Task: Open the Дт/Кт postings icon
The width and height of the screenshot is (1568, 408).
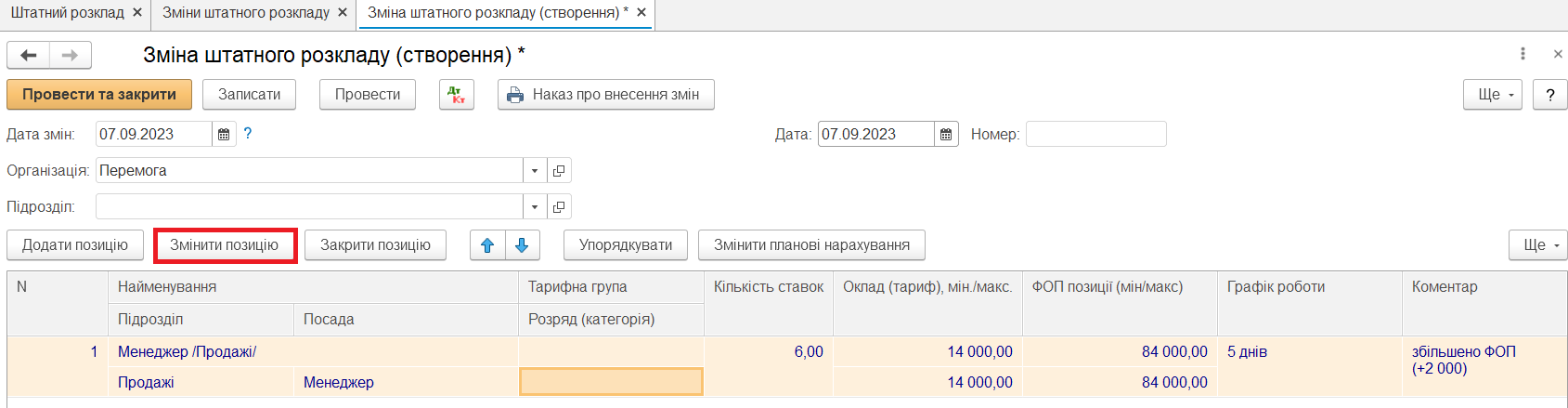Action: 457,95
